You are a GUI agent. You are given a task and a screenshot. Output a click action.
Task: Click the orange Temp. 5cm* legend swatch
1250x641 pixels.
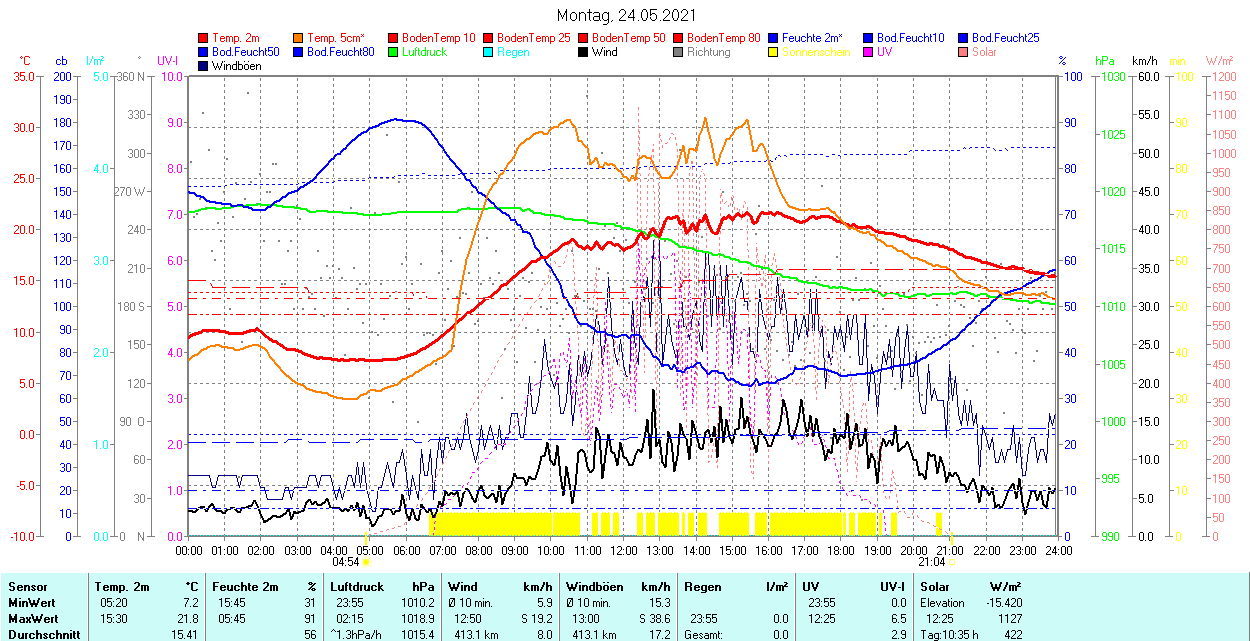coord(299,38)
